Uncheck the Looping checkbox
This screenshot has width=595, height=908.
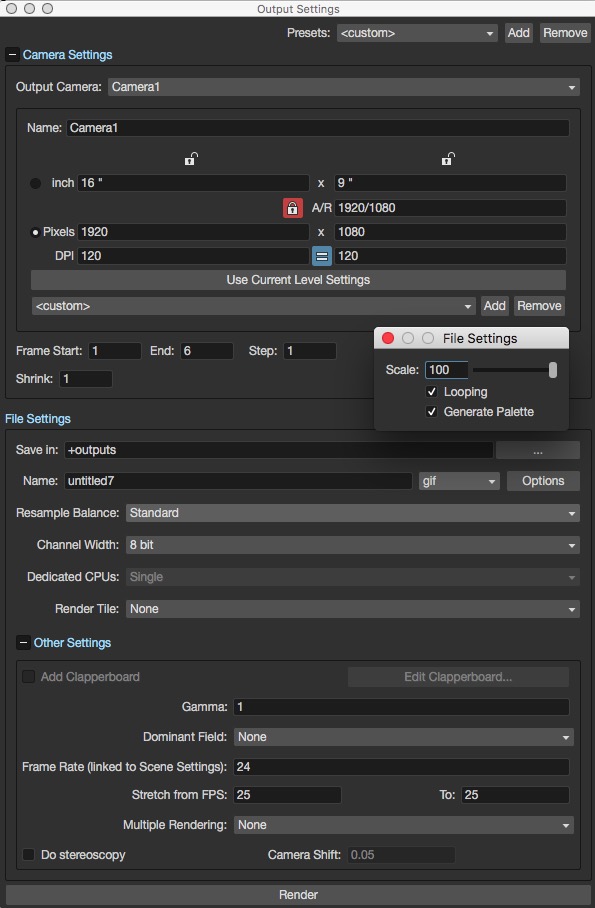click(432, 392)
